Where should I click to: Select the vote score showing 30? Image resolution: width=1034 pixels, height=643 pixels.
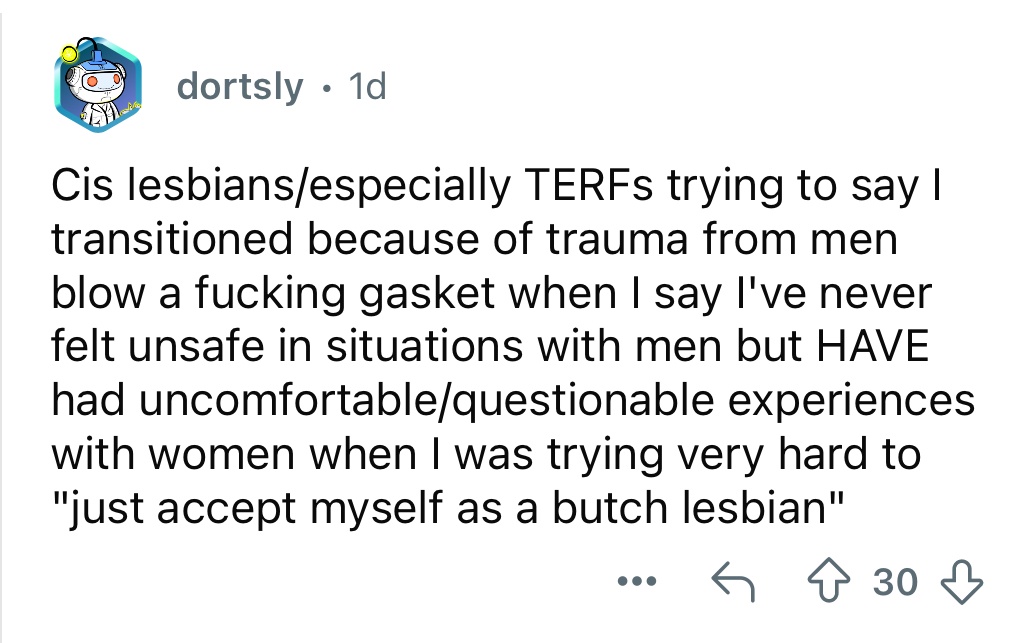[x=895, y=582]
